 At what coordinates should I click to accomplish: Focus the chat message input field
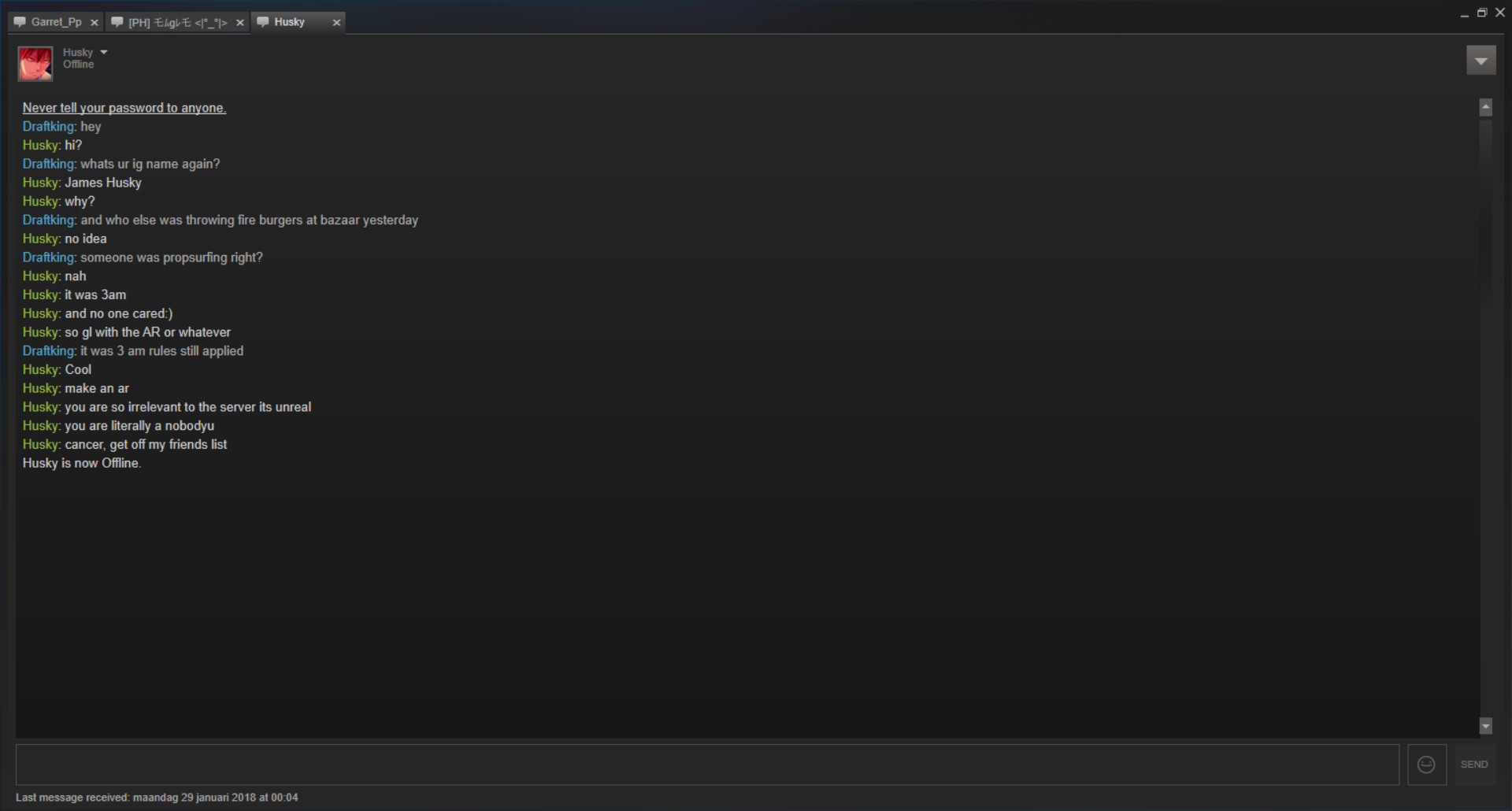coord(707,765)
